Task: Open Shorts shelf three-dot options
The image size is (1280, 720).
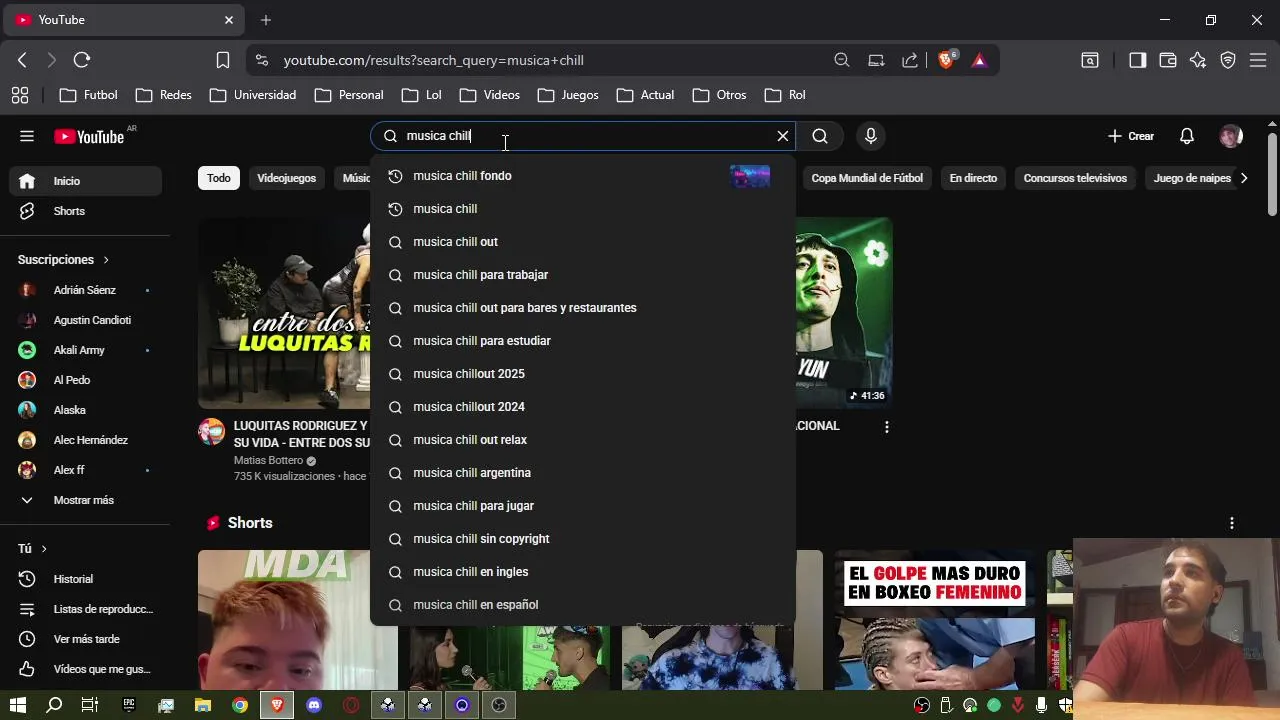Action: (1232, 523)
